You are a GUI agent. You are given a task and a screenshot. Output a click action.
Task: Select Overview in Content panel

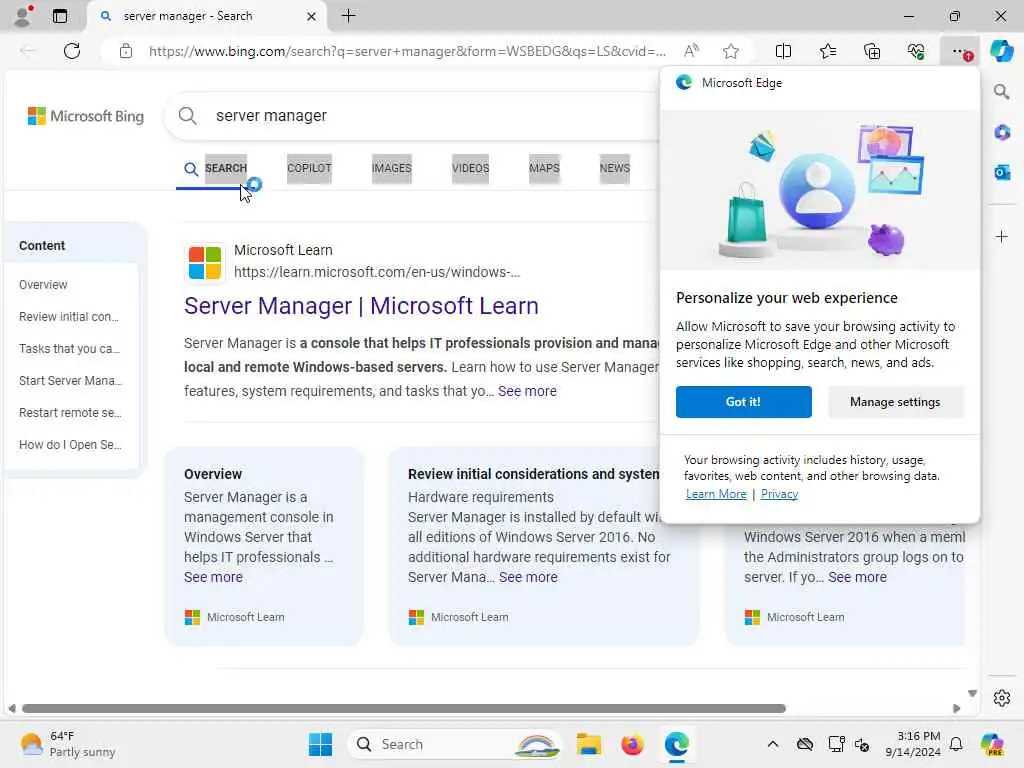pyautogui.click(x=43, y=285)
